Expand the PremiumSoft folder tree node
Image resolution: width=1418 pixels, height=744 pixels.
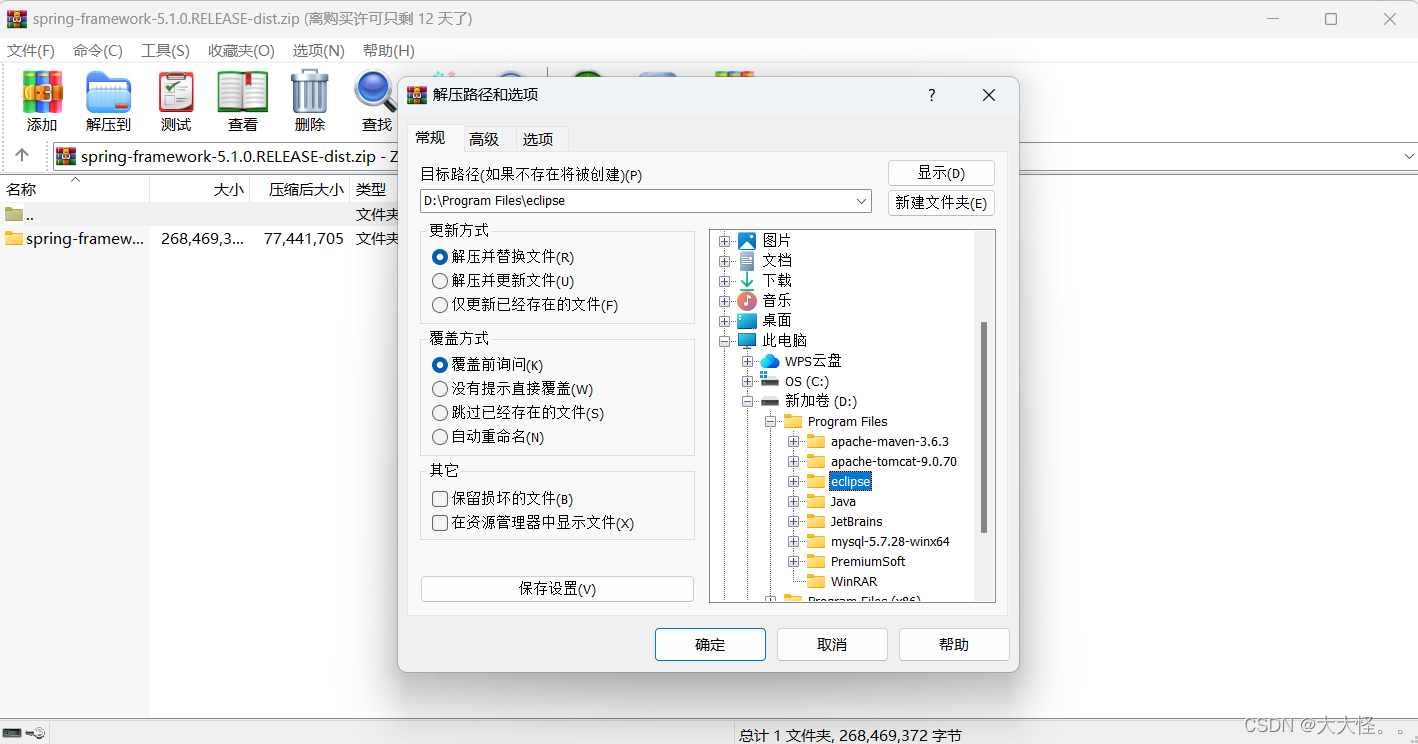click(x=793, y=561)
